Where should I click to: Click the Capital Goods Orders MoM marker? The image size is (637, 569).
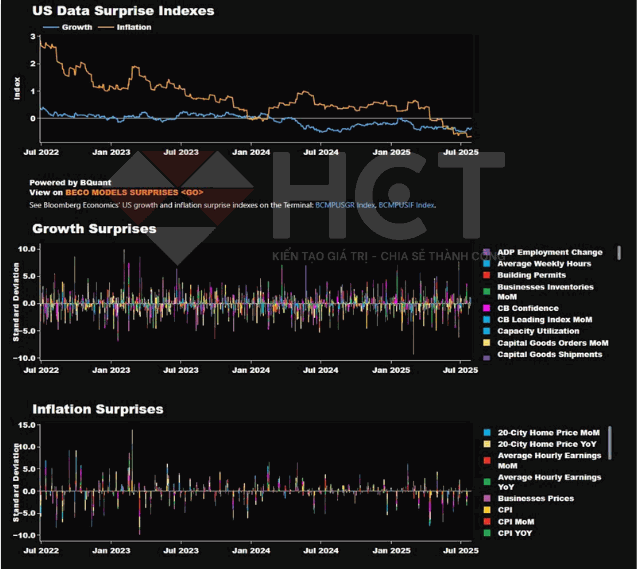point(486,343)
